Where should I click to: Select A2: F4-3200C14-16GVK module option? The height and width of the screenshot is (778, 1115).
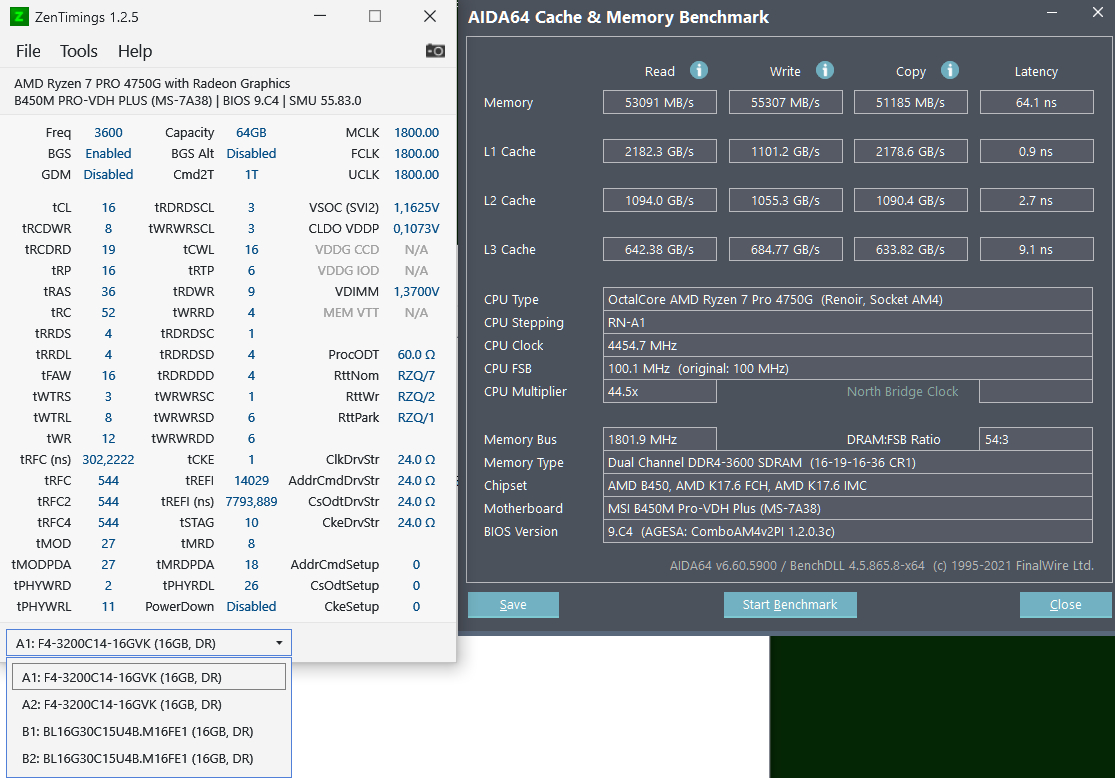149,704
